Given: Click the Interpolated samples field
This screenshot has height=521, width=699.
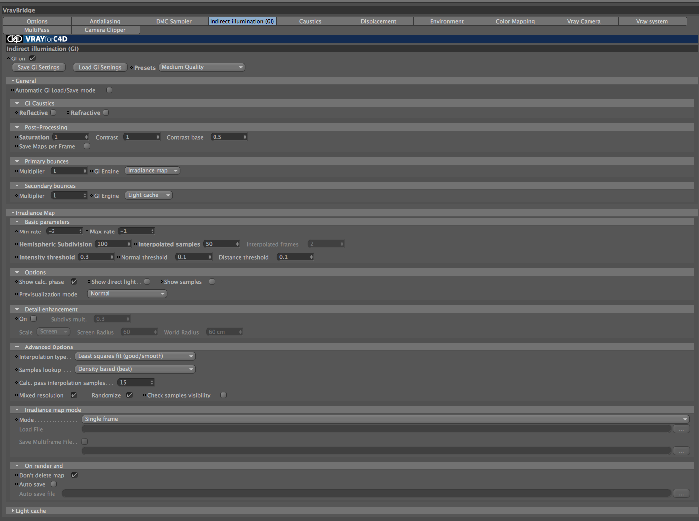Looking at the screenshot, I should pos(222,244).
